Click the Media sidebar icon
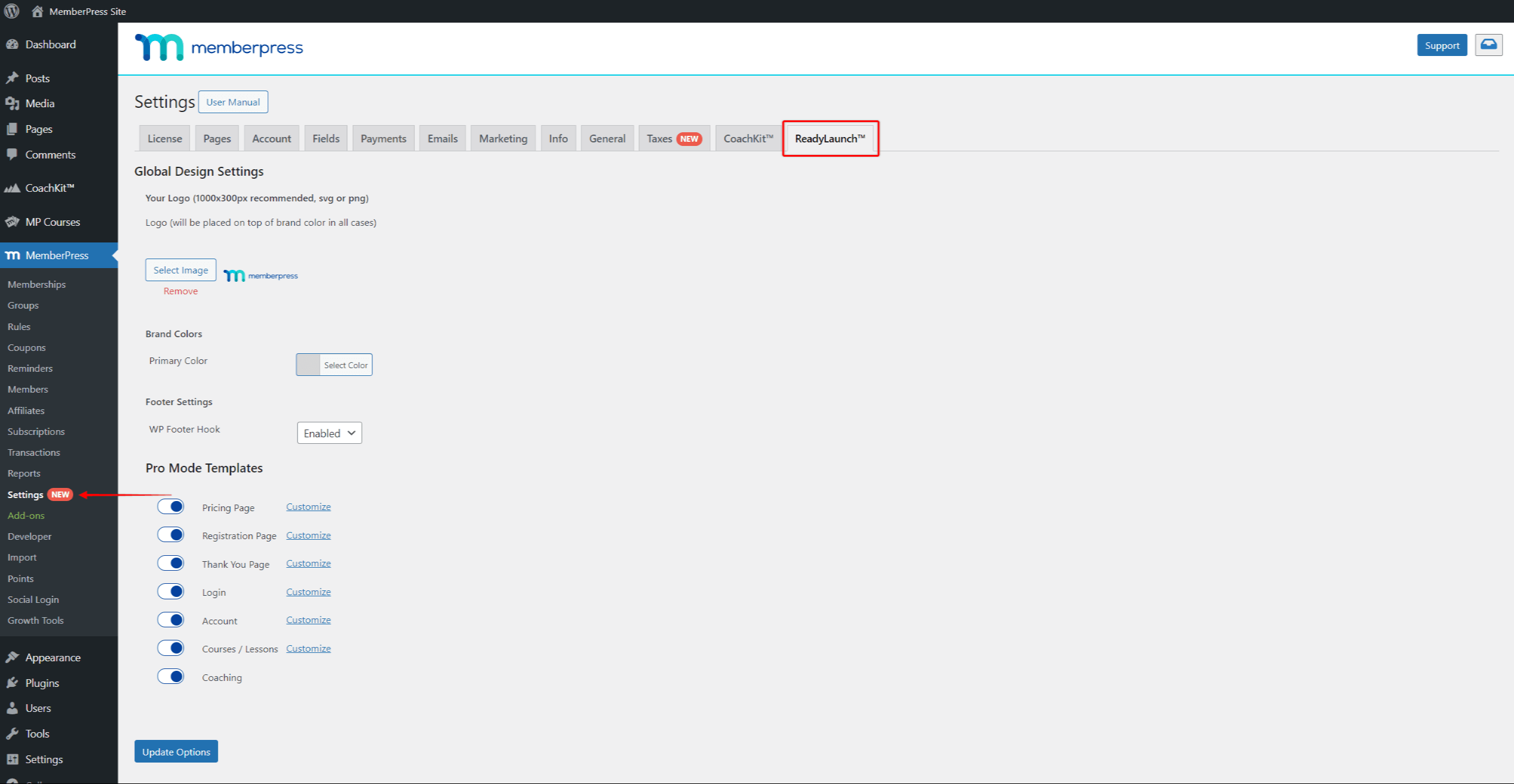The image size is (1514, 784). 14,103
